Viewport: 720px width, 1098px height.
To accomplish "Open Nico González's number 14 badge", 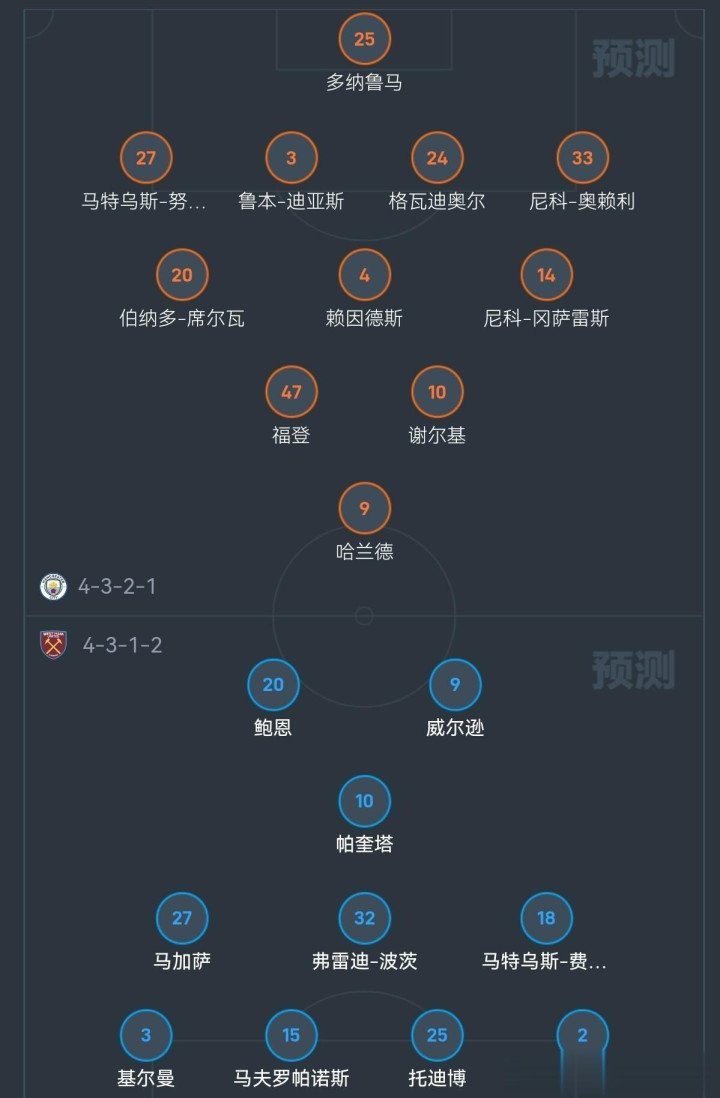I will point(546,275).
